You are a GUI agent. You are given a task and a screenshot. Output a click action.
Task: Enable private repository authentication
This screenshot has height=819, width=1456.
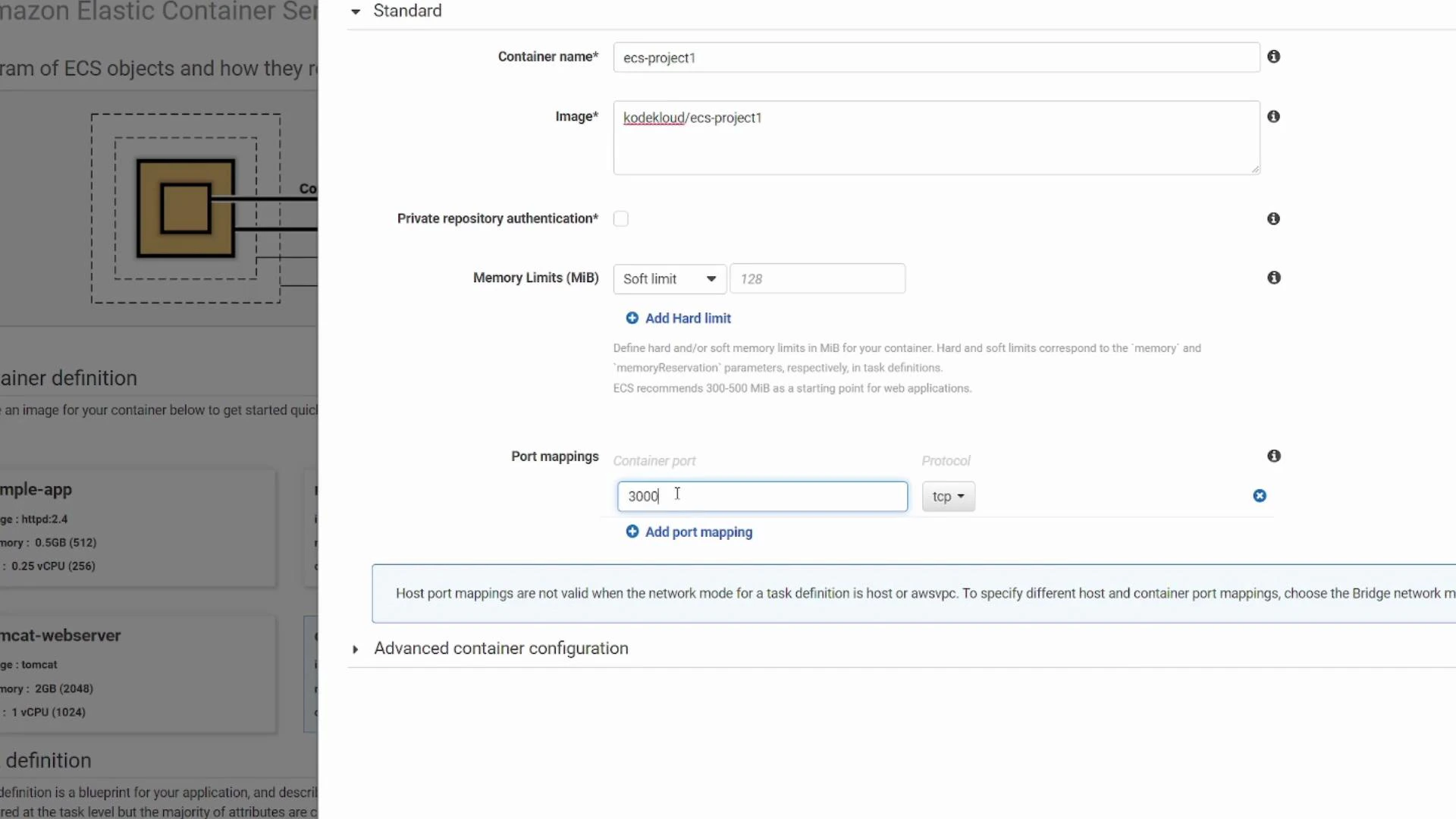click(x=621, y=218)
